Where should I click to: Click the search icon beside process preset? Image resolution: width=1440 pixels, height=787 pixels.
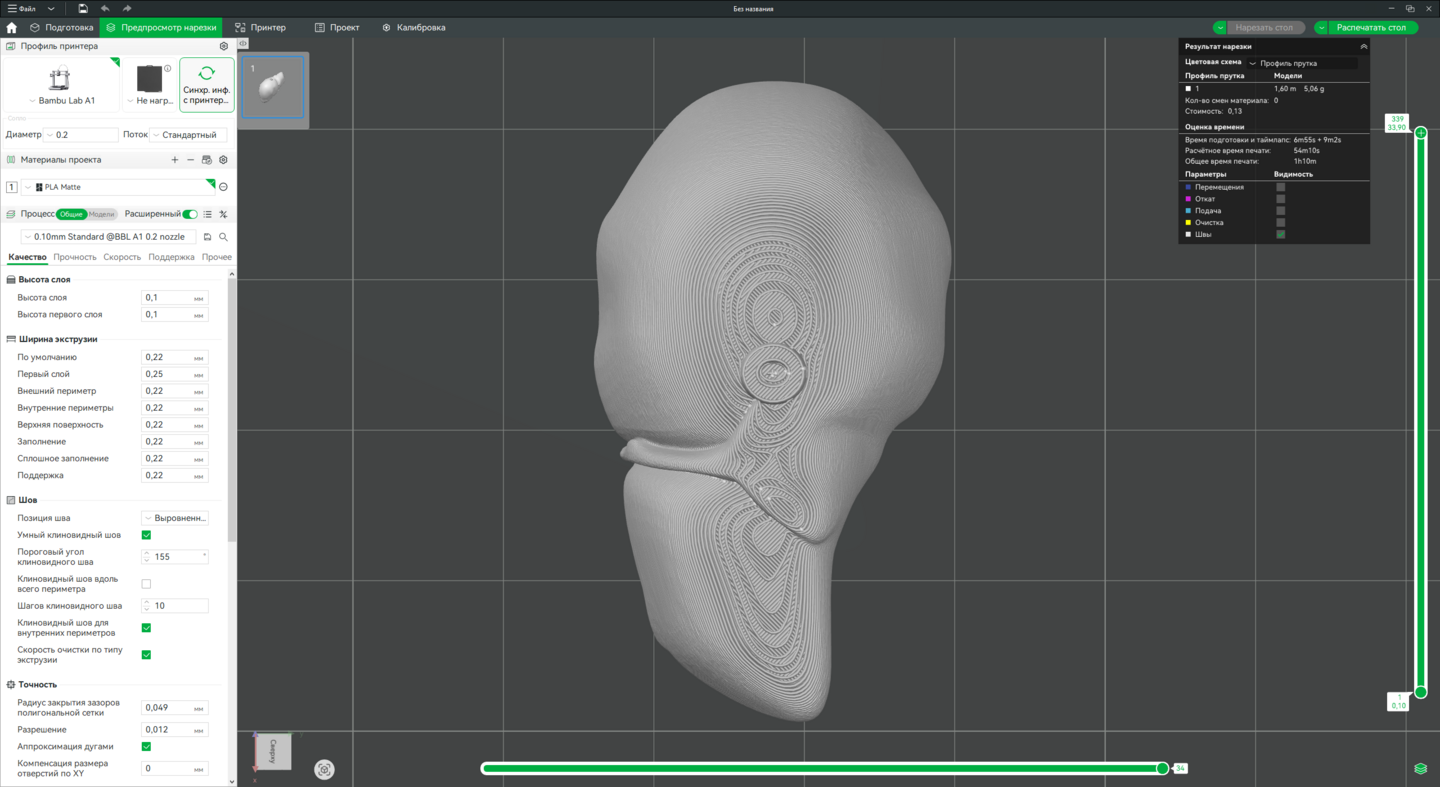tap(223, 237)
